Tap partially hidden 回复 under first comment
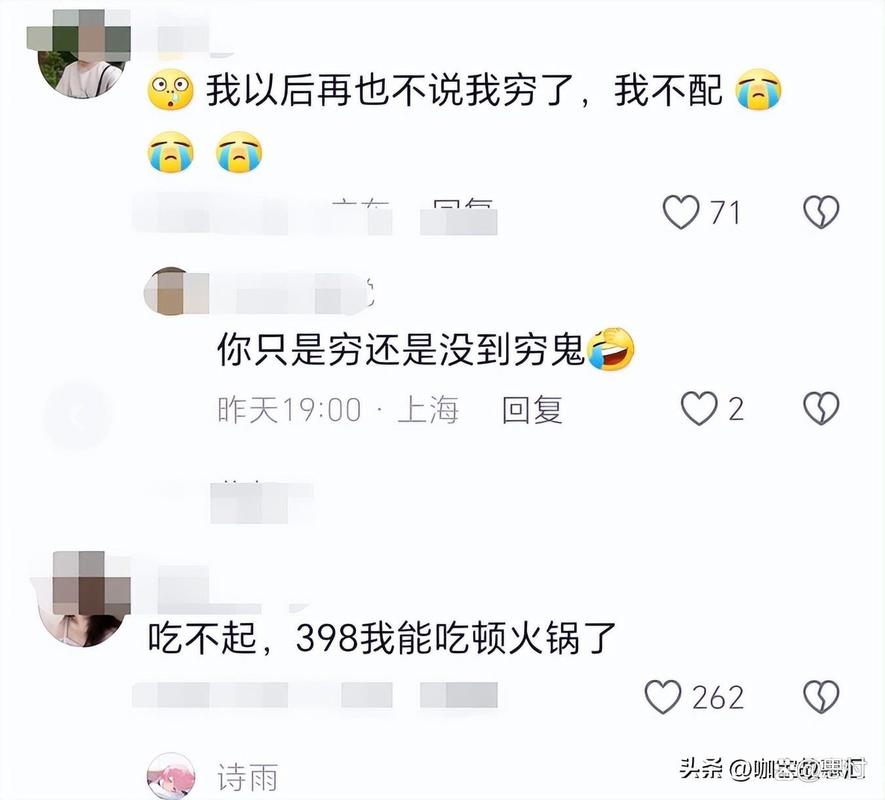The height and width of the screenshot is (800, 885). pyautogui.click(x=458, y=216)
